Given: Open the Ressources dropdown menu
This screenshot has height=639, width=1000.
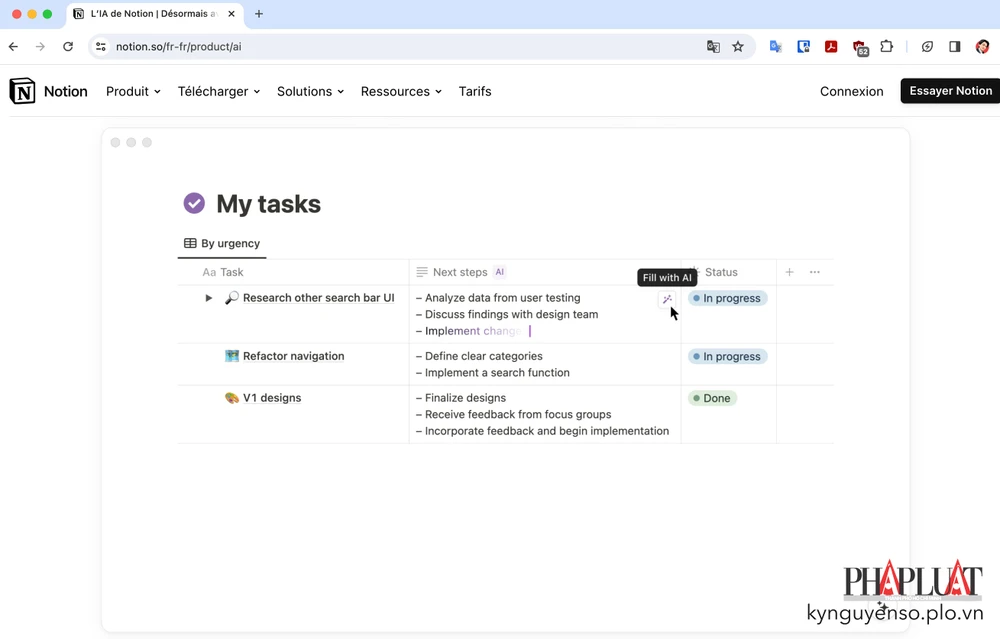Looking at the screenshot, I should (401, 91).
